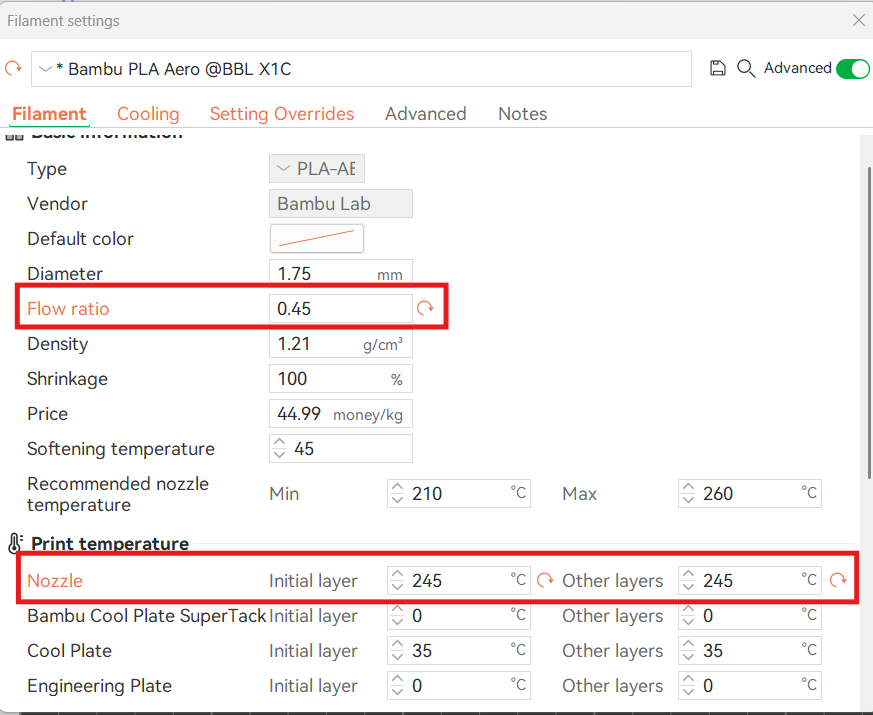Revert nozzle initial layer temperature value

pyautogui.click(x=545, y=580)
